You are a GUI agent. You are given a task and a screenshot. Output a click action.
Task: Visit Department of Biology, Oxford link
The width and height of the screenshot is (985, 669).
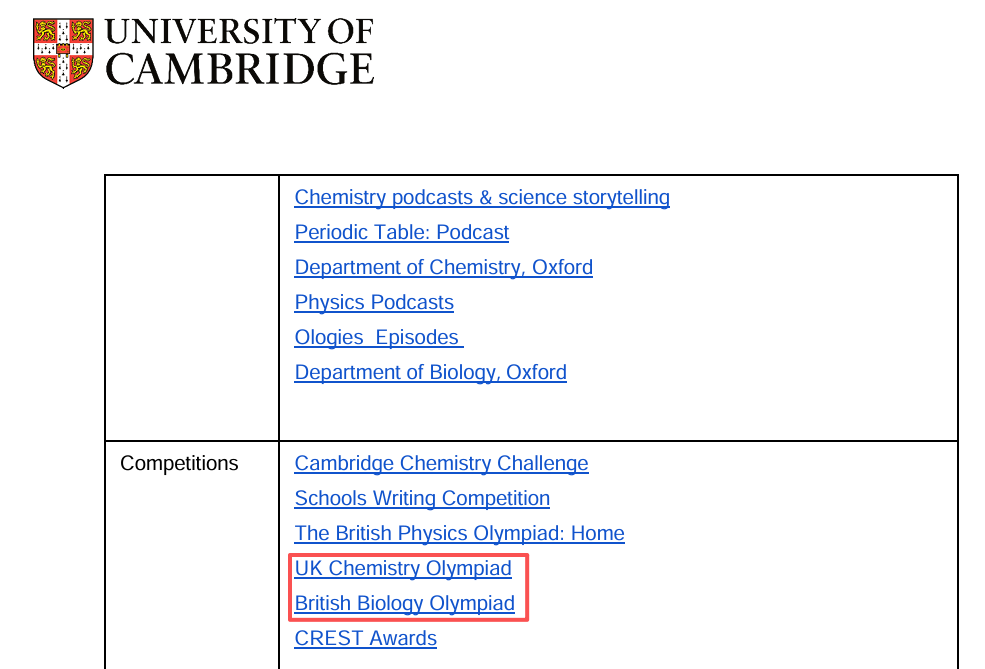(x=430, y=373)
